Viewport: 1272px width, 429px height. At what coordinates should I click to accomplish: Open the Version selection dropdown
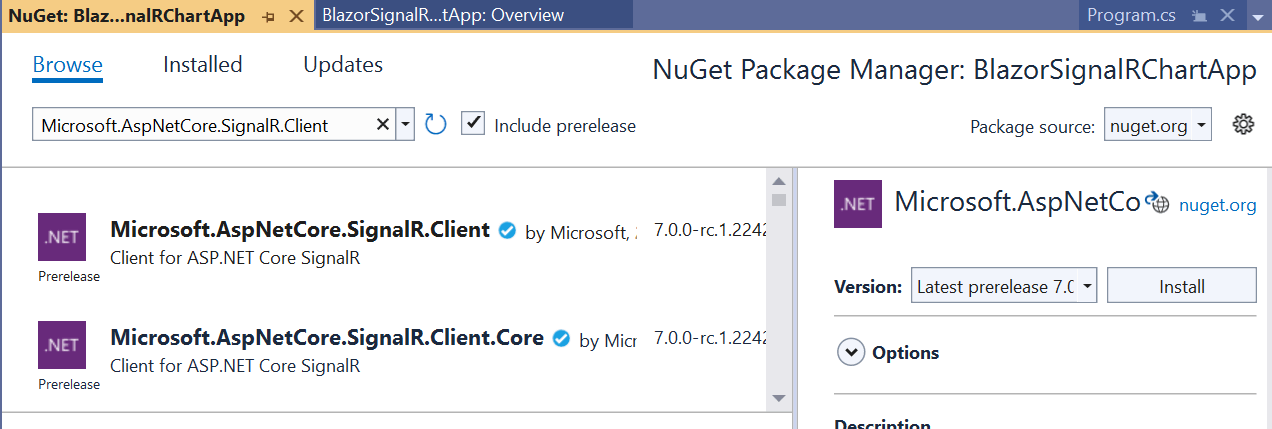[x=1005, y=286]
